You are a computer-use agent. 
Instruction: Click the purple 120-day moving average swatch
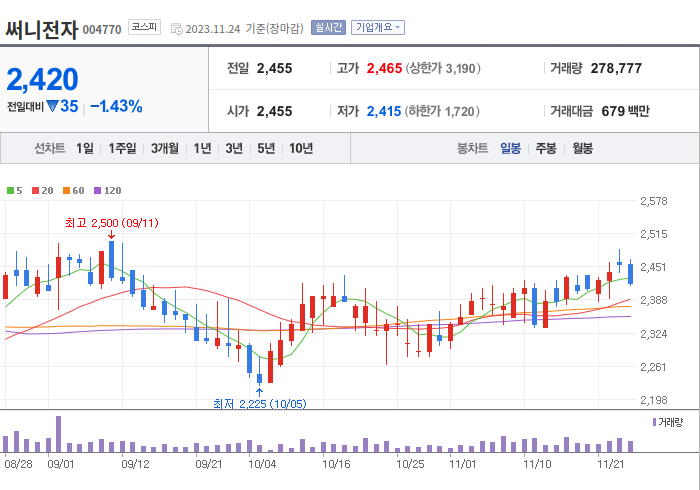(x=97, y=191)
